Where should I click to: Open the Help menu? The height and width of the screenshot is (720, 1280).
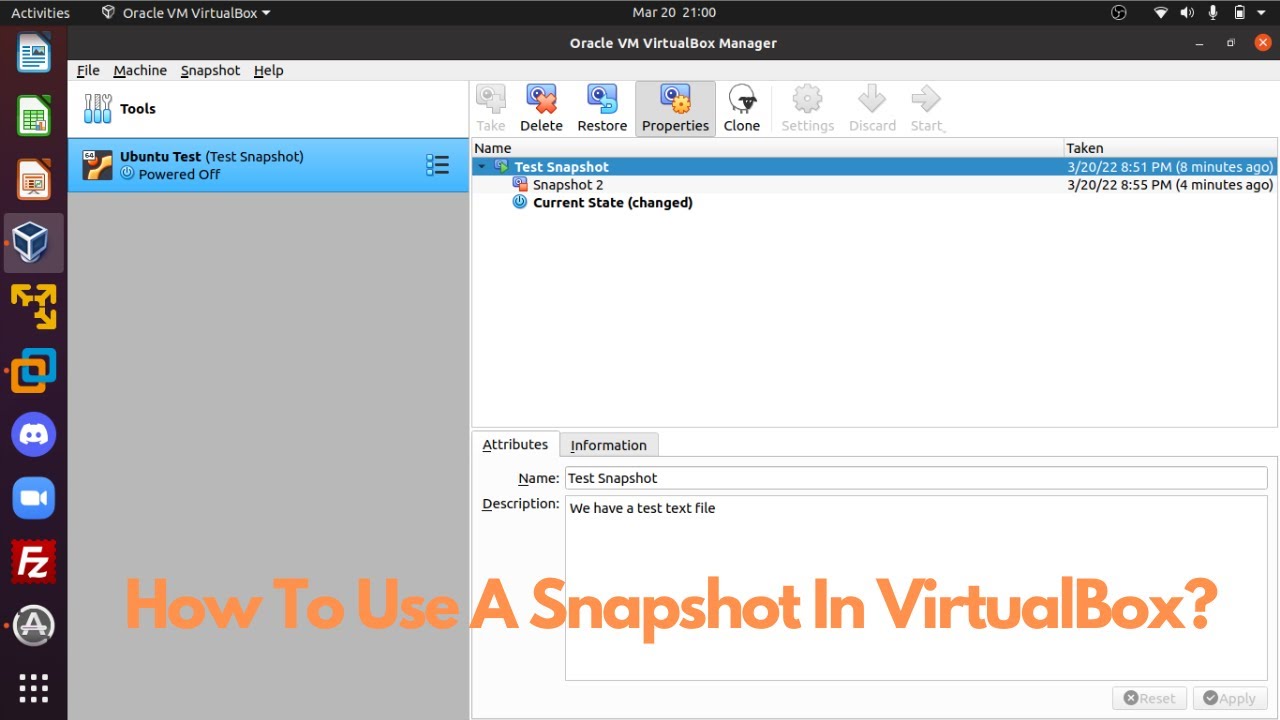click(268, 71)
